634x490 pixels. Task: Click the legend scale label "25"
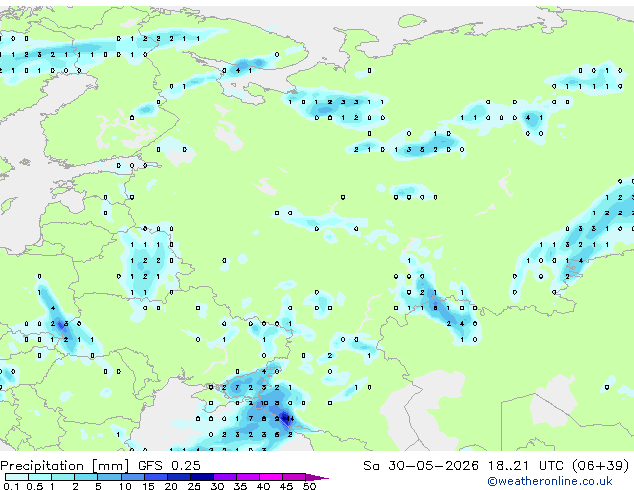[194, 486]
